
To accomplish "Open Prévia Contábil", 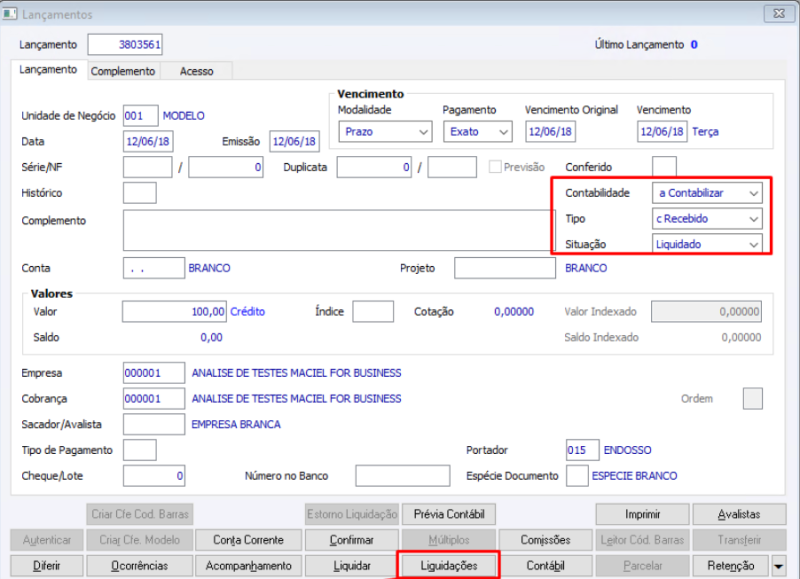I will [x=449, y=514].
